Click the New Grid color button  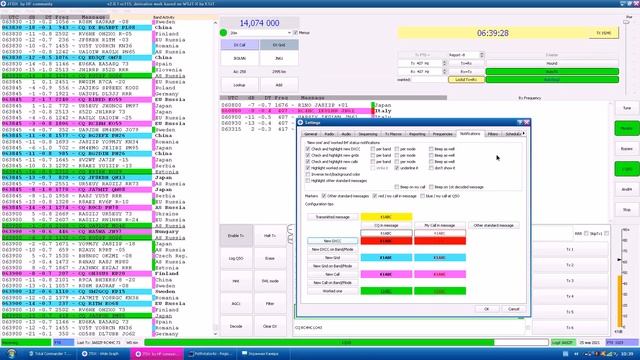click(x=333, y=258)
